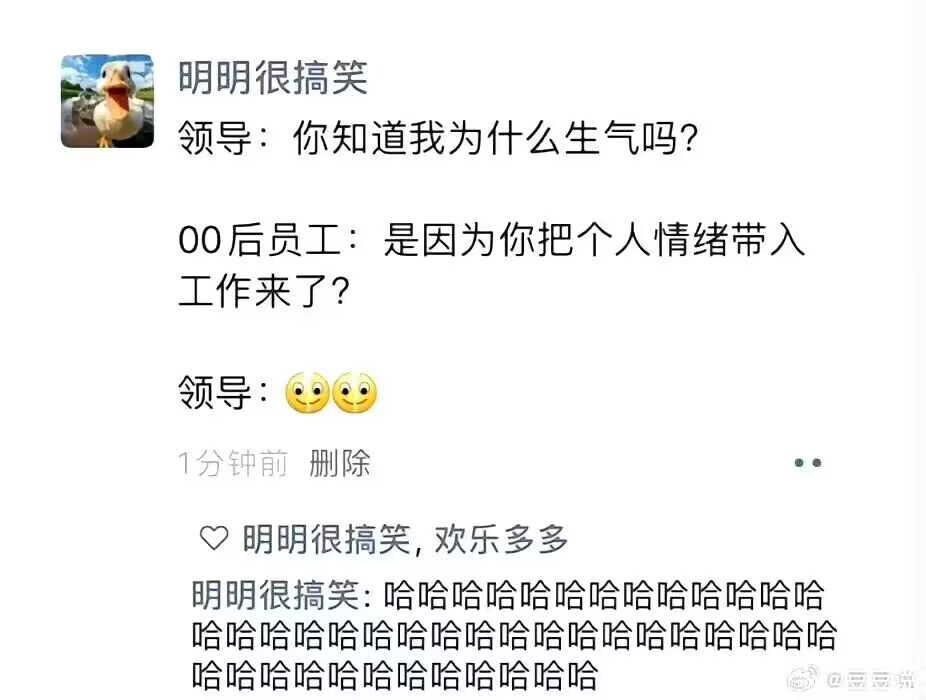Click the second row of 哈哈 comment
The width and height of the screenshot is (926, 700).
[x=514, y=636]
